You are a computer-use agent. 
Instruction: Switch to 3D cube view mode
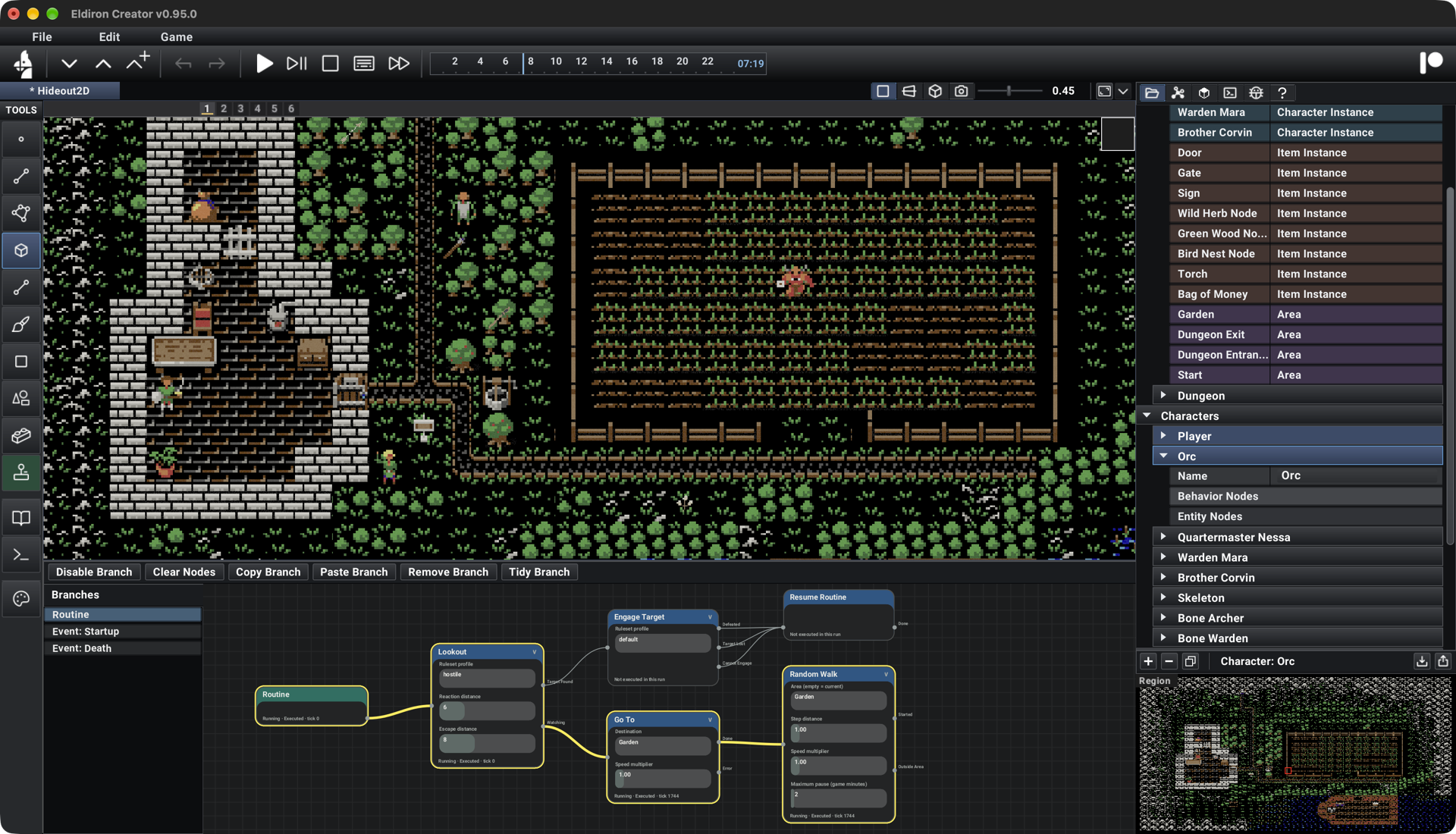click(x=935, y=91)
